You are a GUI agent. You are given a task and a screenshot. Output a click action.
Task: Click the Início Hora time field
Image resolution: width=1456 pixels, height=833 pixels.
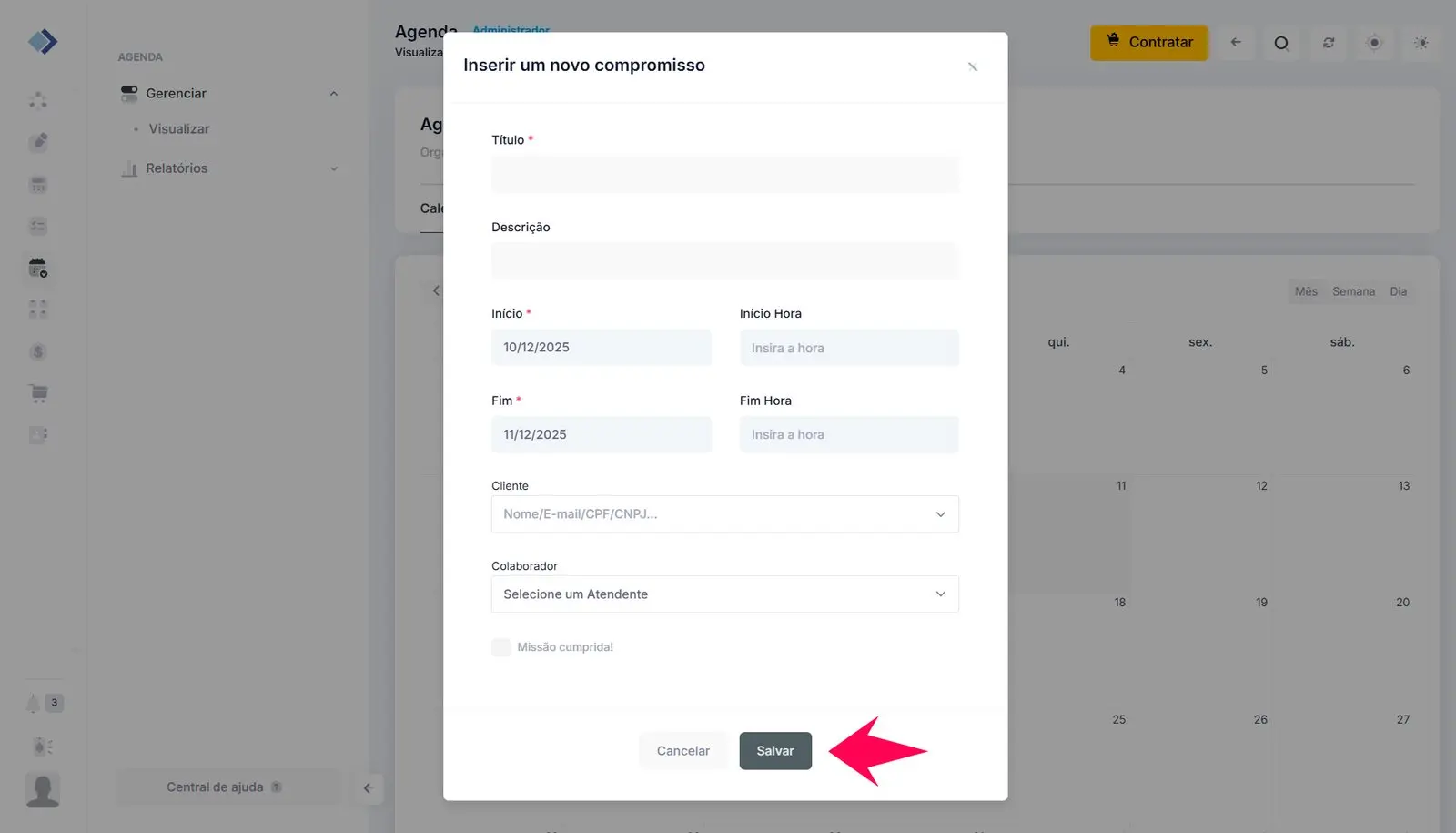(848, 348)
